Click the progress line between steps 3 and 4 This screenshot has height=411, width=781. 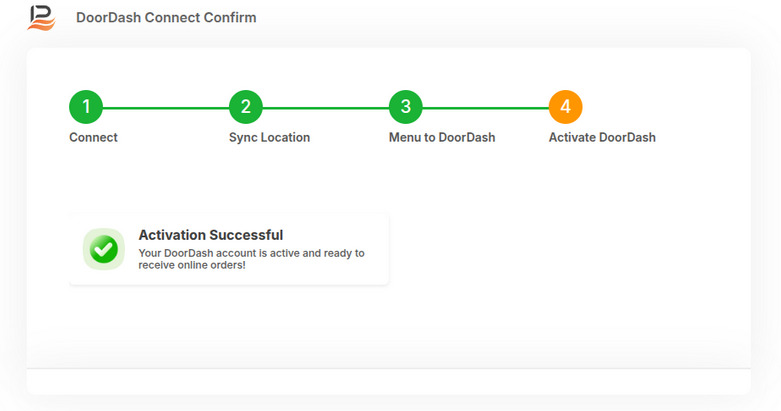point(486,108)
